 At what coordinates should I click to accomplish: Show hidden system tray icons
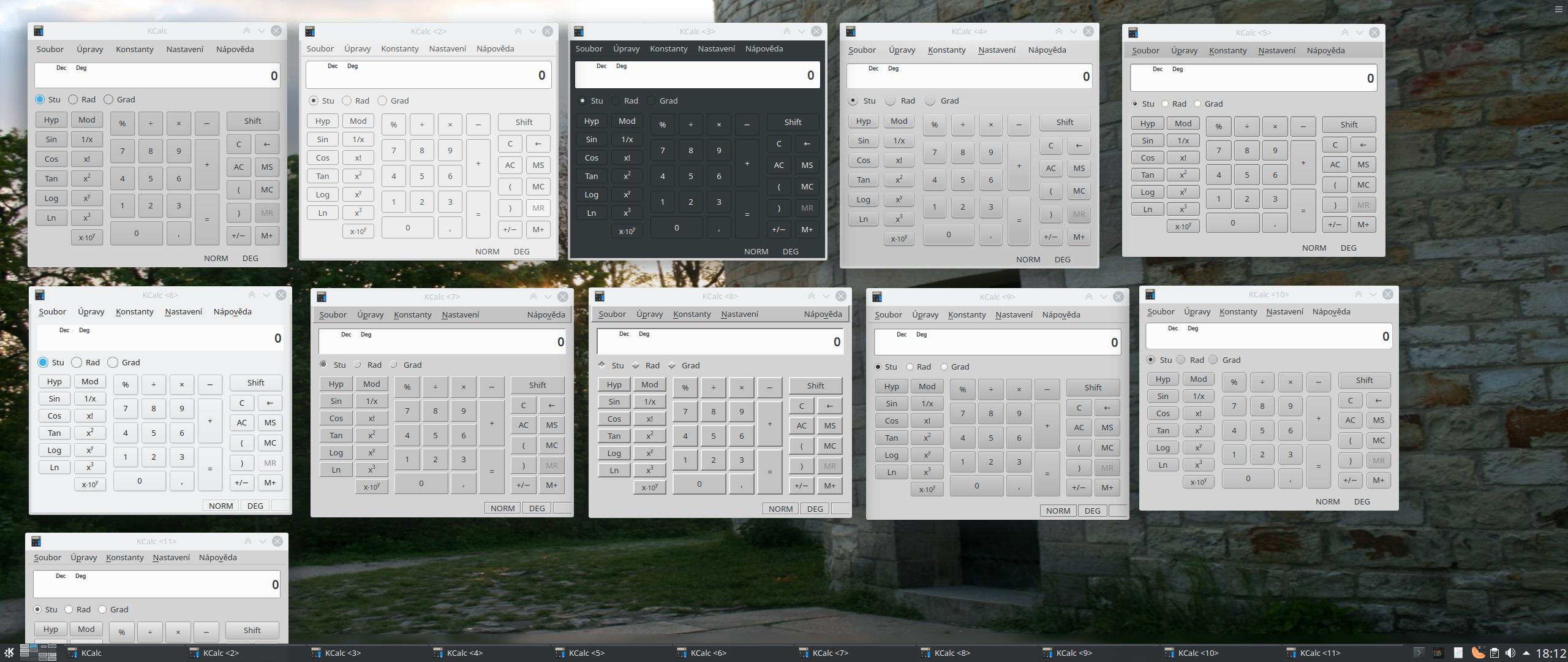coord(1526,653)
